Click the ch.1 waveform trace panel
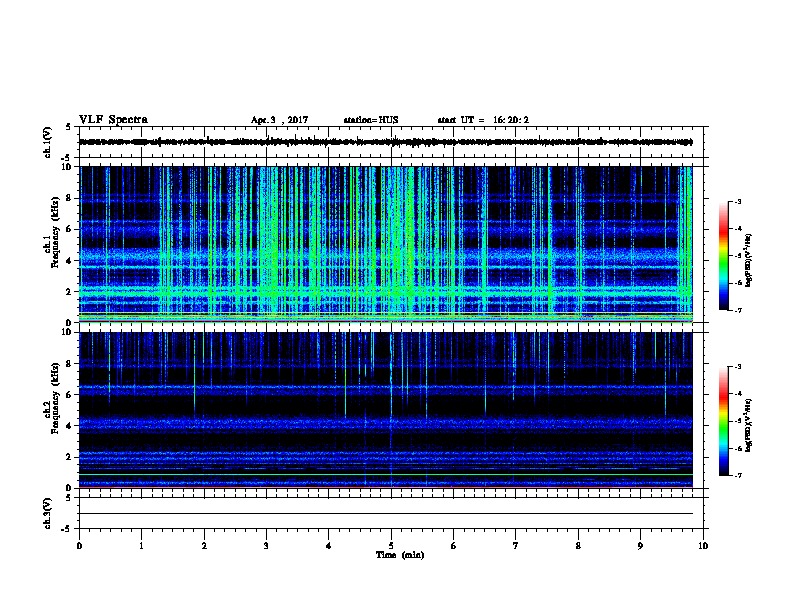Screen dimensions: 792x612 pos(391,142)
